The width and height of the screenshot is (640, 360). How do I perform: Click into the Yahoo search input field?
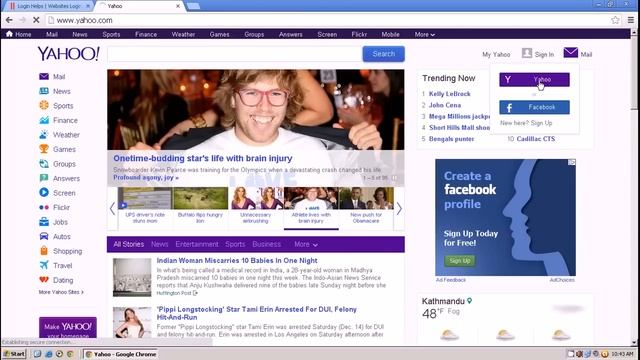(235, 54)
